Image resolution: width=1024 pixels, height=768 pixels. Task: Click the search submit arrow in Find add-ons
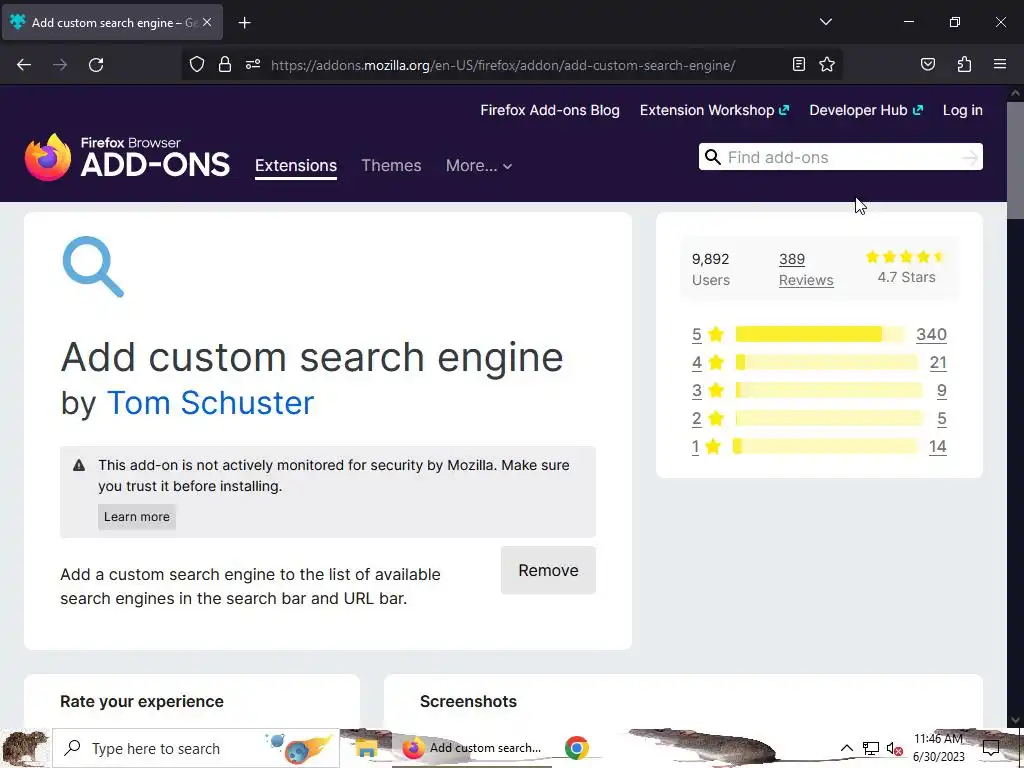[x=970, y=157]
